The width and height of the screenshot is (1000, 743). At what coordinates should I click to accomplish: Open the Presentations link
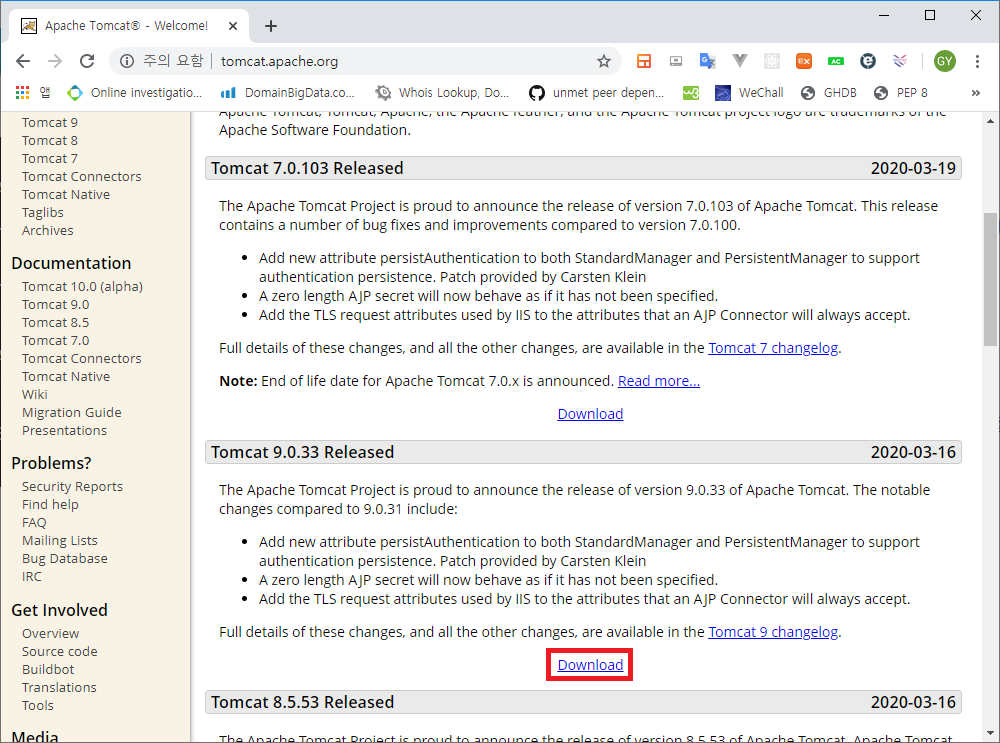64,430
